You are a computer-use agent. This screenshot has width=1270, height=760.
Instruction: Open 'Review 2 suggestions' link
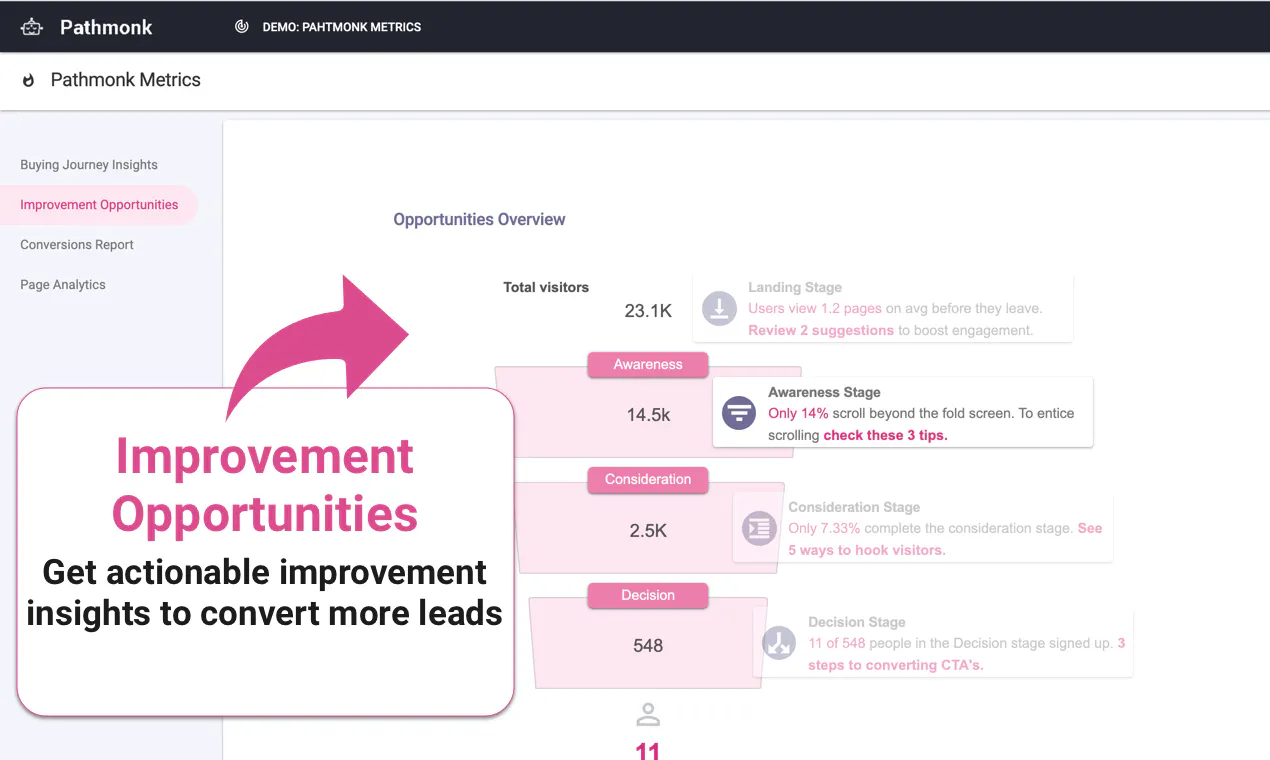click(x=821, y=330)
